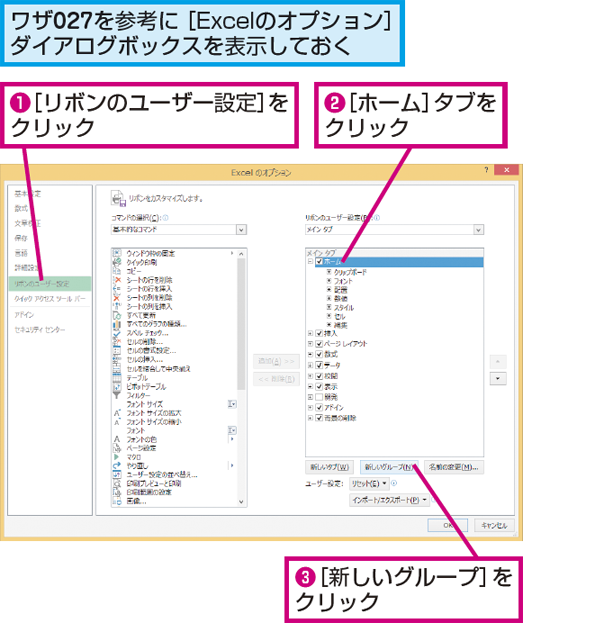
Task: Click the クイック印刷 command icon
Action: 117,262
